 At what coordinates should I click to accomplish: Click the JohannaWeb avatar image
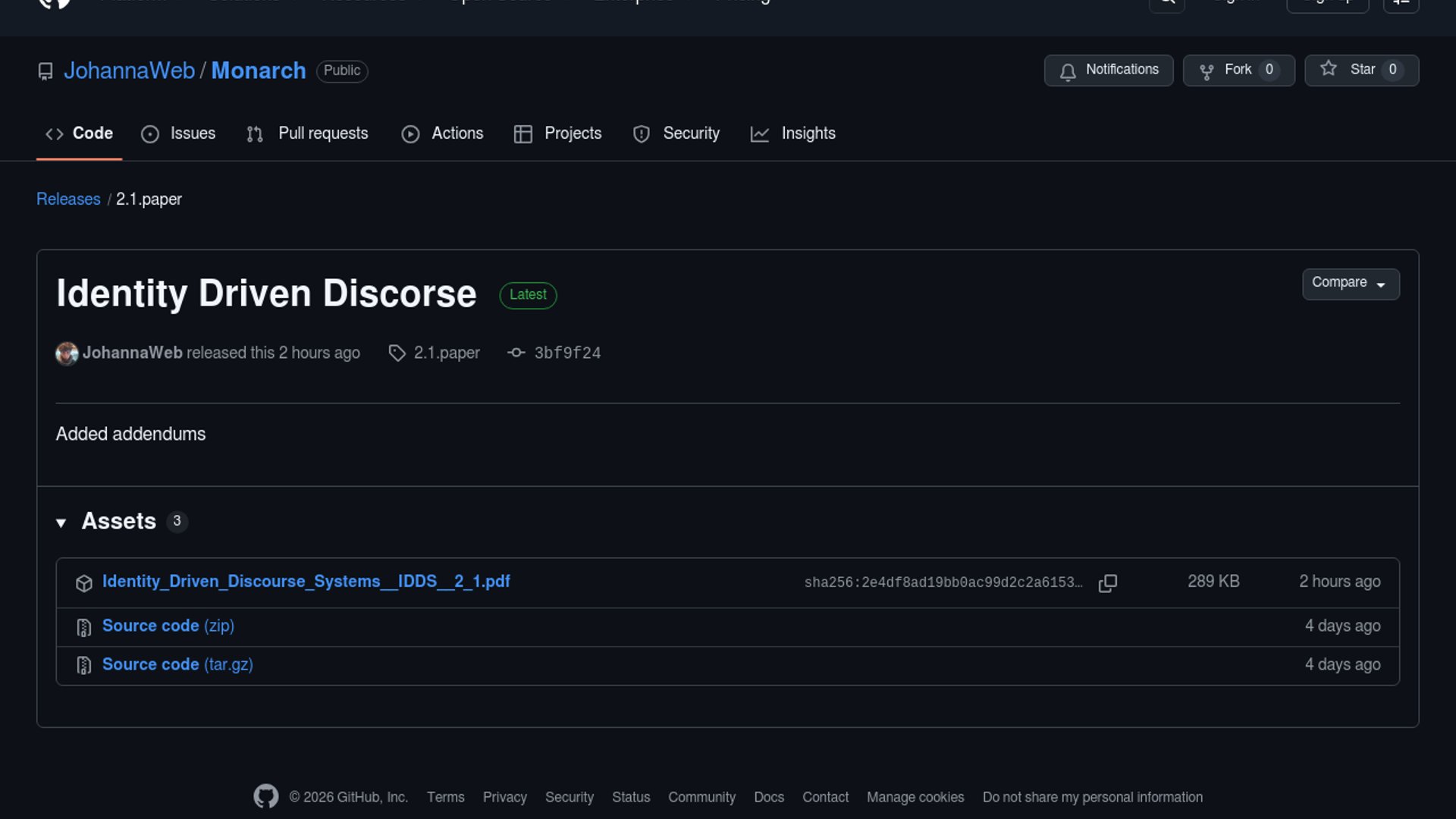pos(67,353)
